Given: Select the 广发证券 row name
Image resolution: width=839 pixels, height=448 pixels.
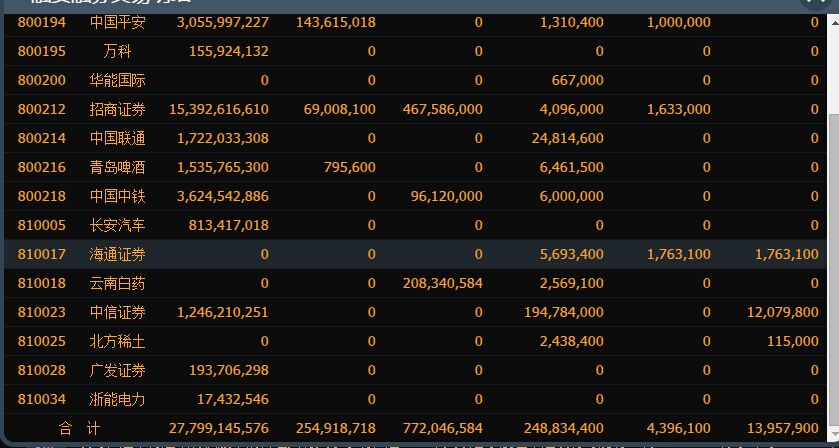Looking at the screenshot, I should pyautogui.click(x=117, y=370).
